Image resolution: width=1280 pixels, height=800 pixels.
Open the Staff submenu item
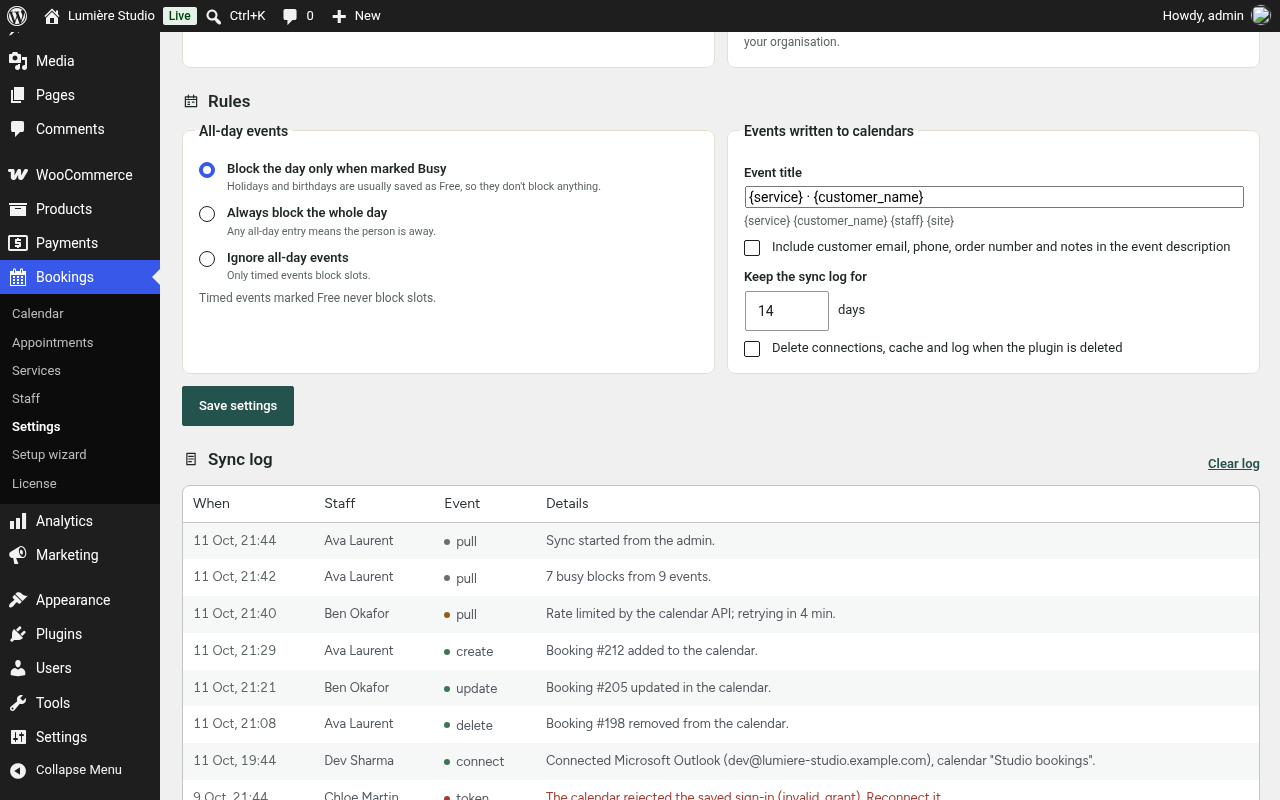(26, 399)
